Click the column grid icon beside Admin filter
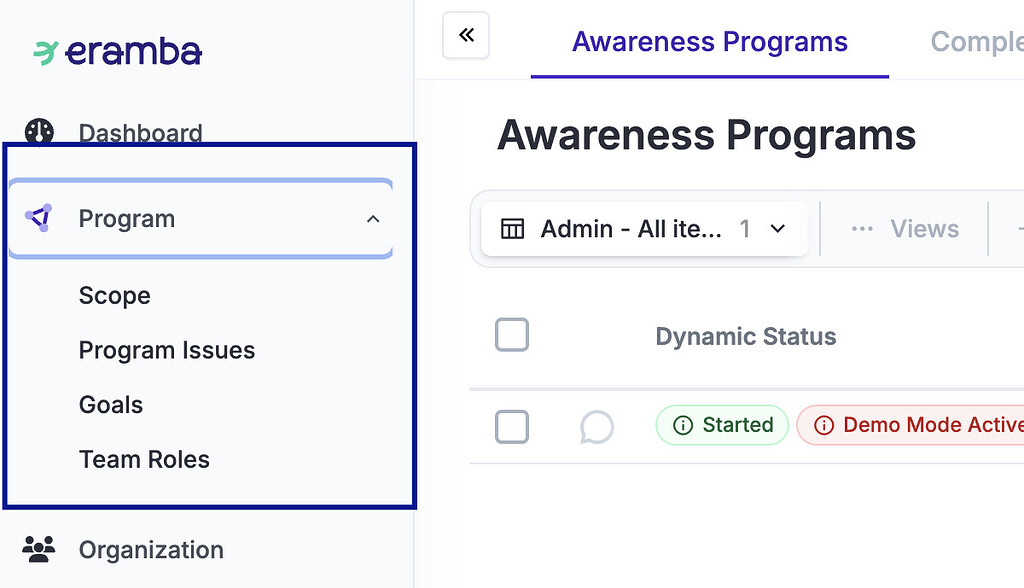The width and height of the screenshot is (1024, 588). [x=513, y=228]
